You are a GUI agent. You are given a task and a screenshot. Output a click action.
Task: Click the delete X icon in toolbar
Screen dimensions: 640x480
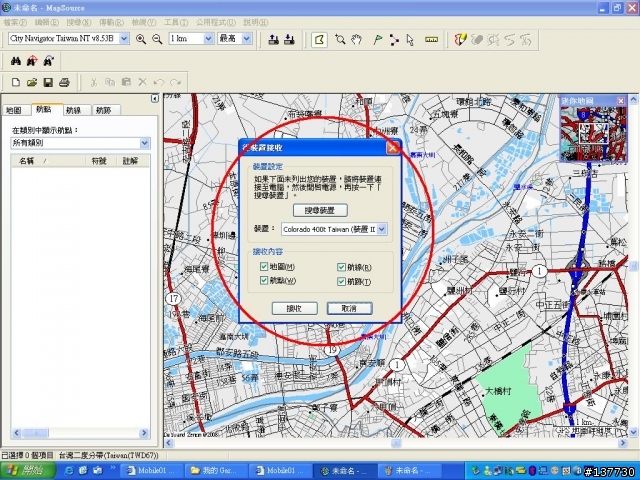click(x=142, y=82)
